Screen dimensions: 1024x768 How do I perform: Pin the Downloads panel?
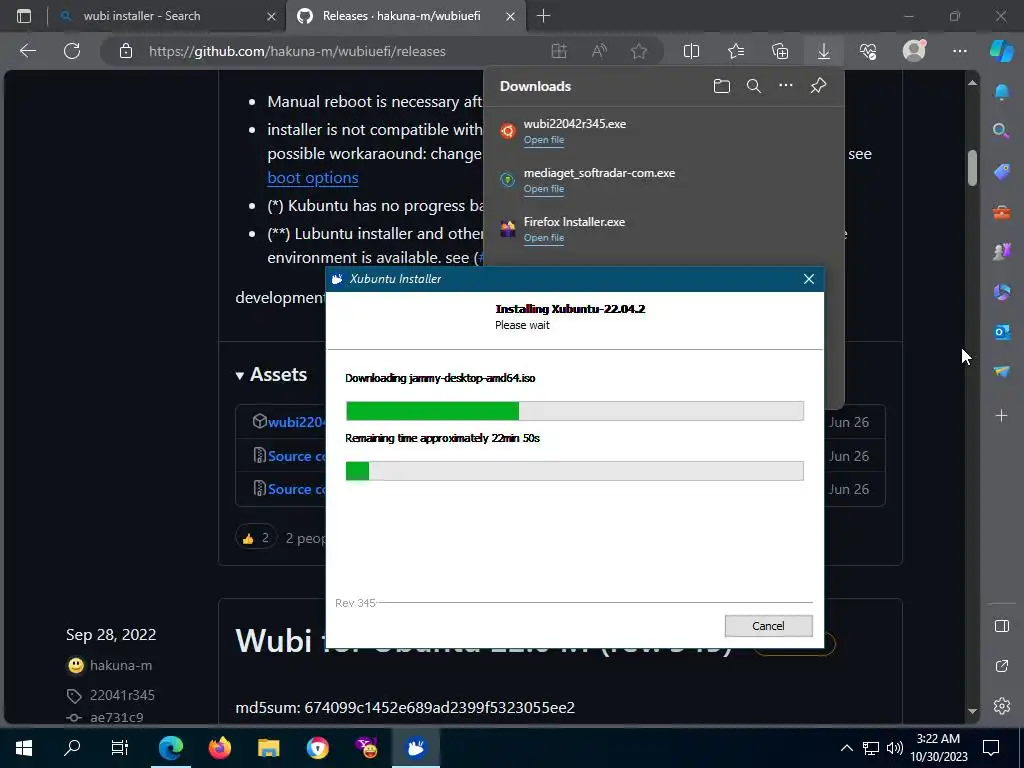pos(818,86)
